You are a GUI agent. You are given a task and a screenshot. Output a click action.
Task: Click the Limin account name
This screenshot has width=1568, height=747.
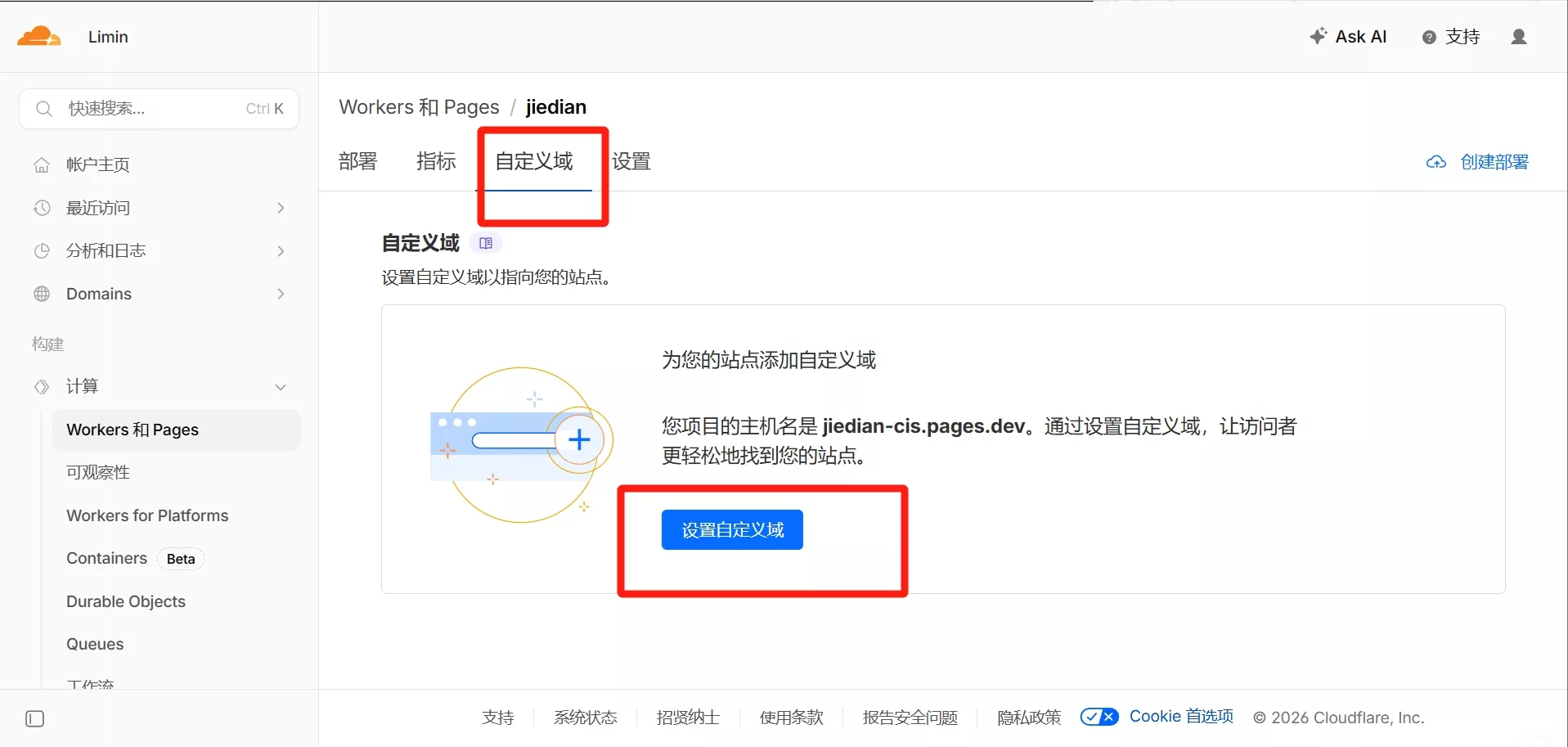pos(108,37)
